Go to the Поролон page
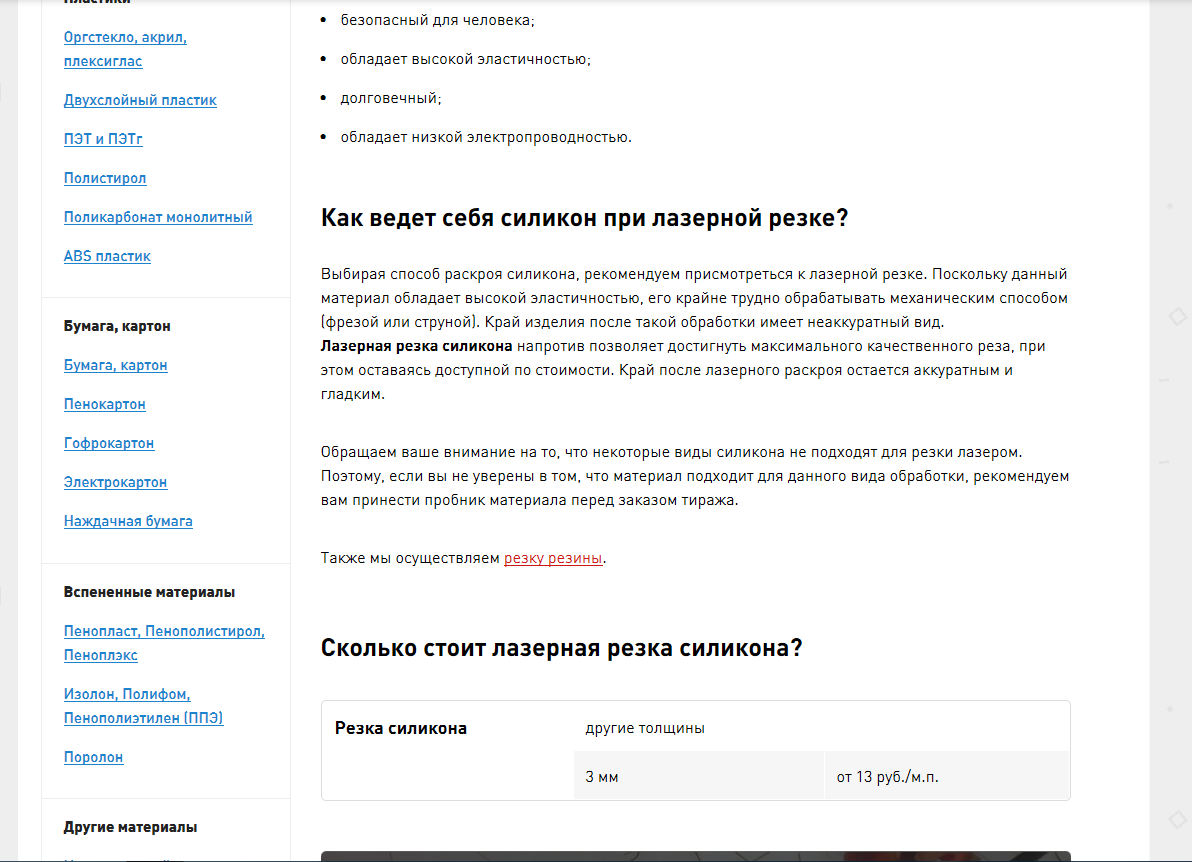Viewport: 1192px width, 862px height. (x=94, y=757)
